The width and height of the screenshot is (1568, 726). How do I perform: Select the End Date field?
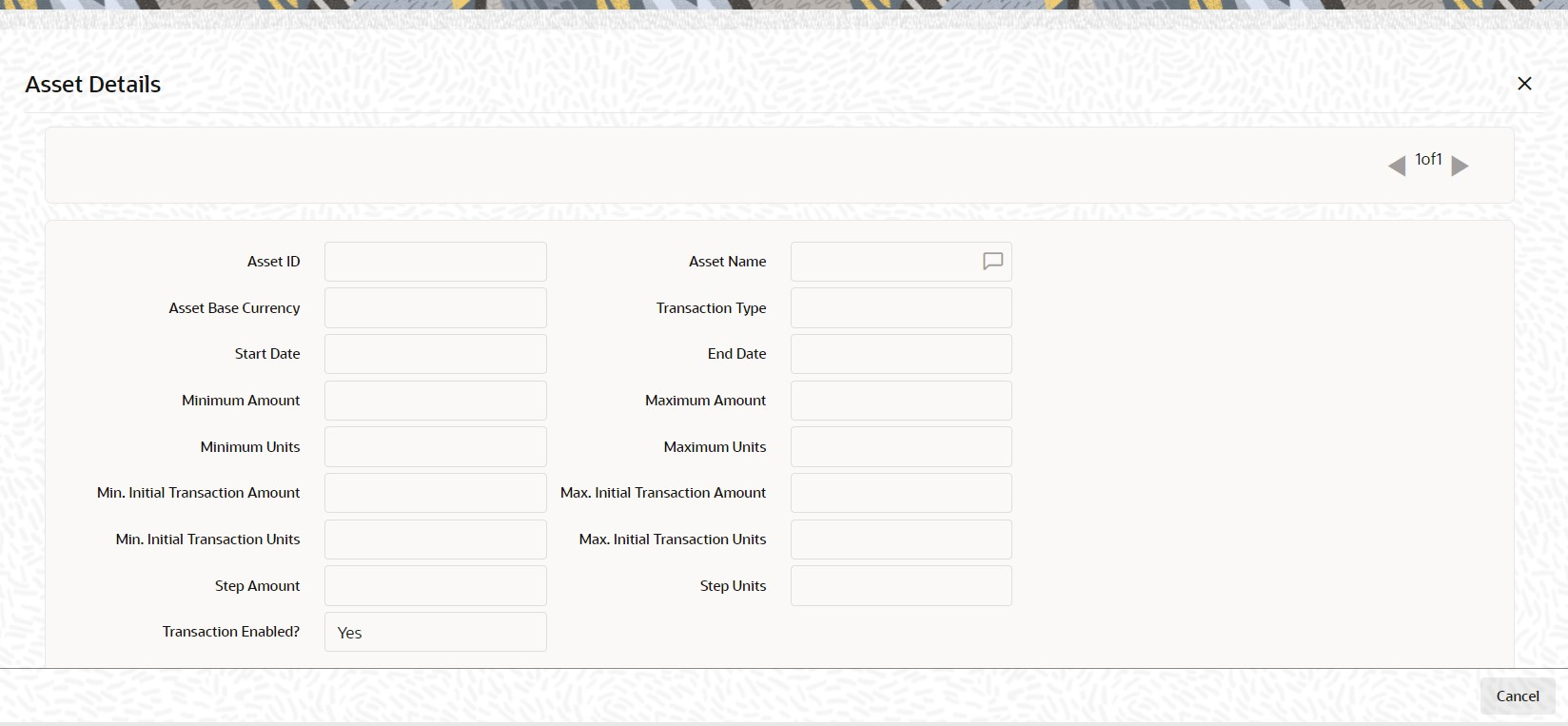click(x=901, y=354)
